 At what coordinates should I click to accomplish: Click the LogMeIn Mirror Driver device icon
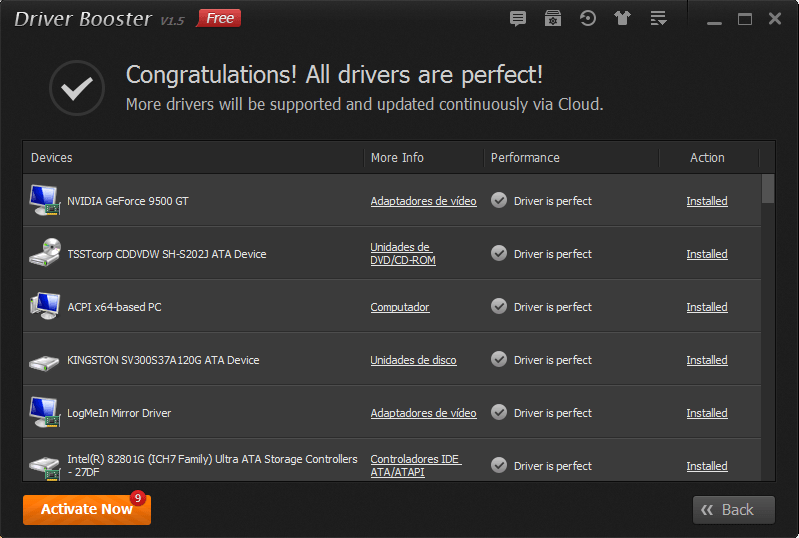(45, 412)
